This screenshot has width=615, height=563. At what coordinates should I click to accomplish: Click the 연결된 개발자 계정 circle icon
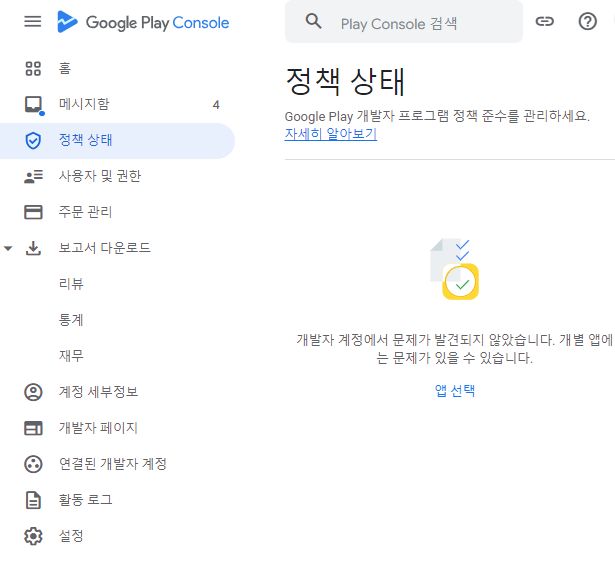pyautogui.click(x=33, y=464)
